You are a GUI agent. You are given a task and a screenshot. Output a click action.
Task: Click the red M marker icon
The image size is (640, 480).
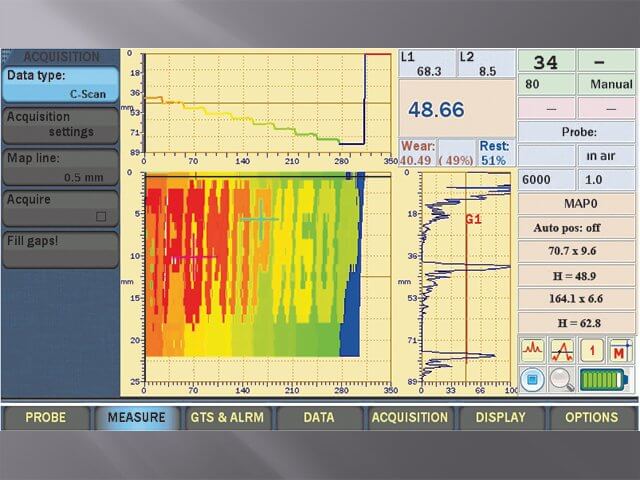point(621,350)
